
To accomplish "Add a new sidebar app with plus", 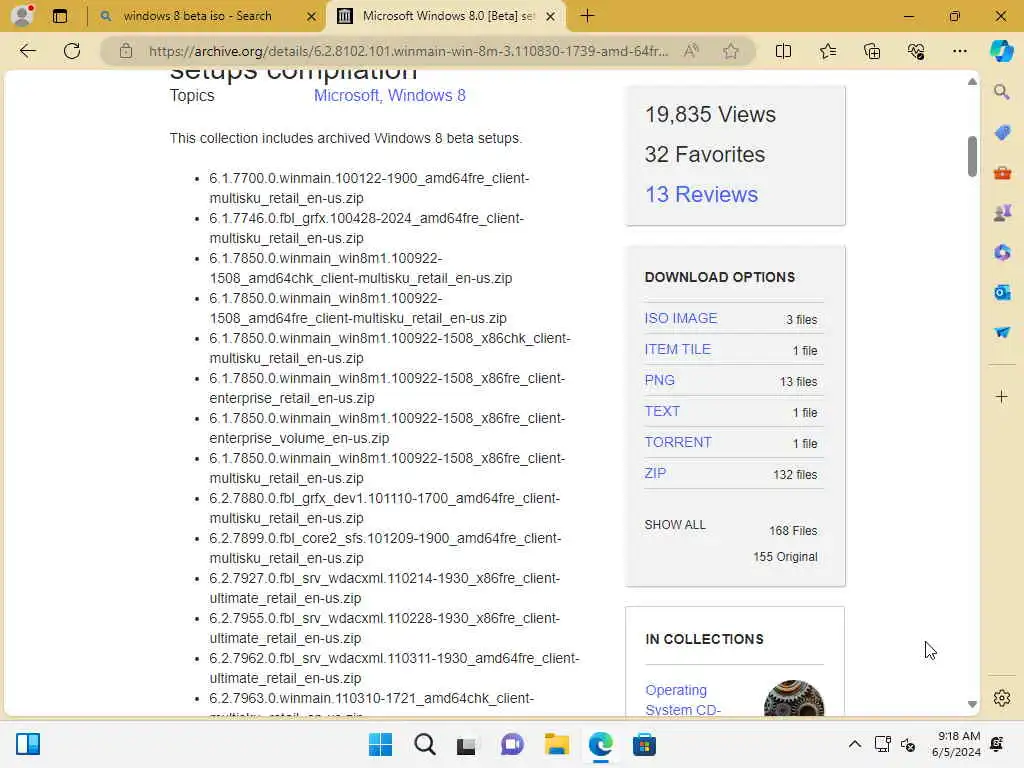I will click(x=1002, y=396).
